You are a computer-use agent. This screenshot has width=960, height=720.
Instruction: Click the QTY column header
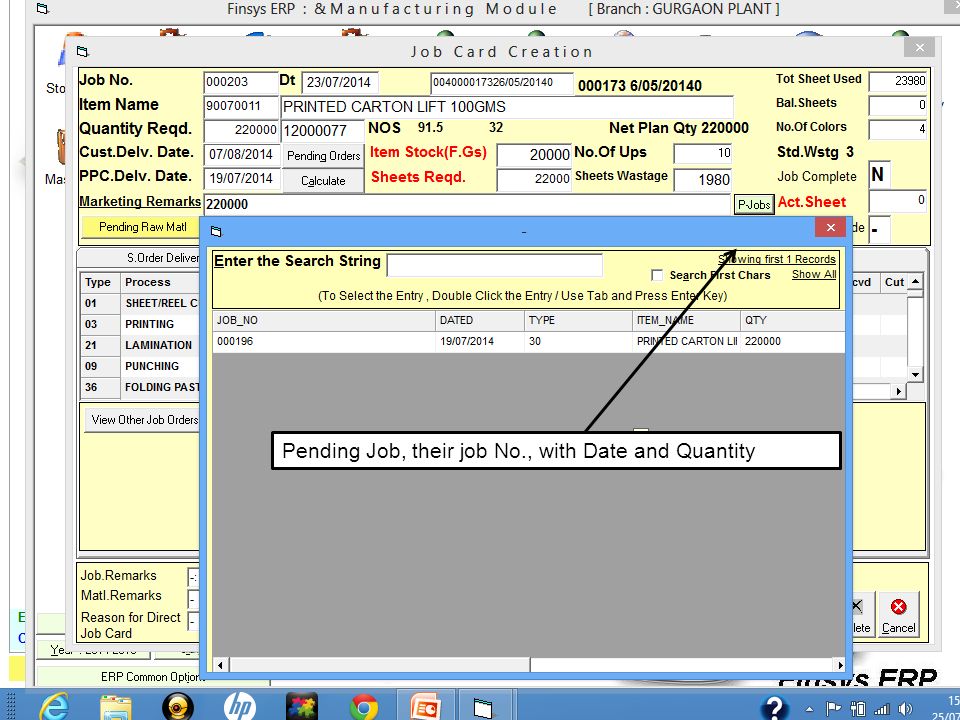pyautogui.click(x=792, y=320)
